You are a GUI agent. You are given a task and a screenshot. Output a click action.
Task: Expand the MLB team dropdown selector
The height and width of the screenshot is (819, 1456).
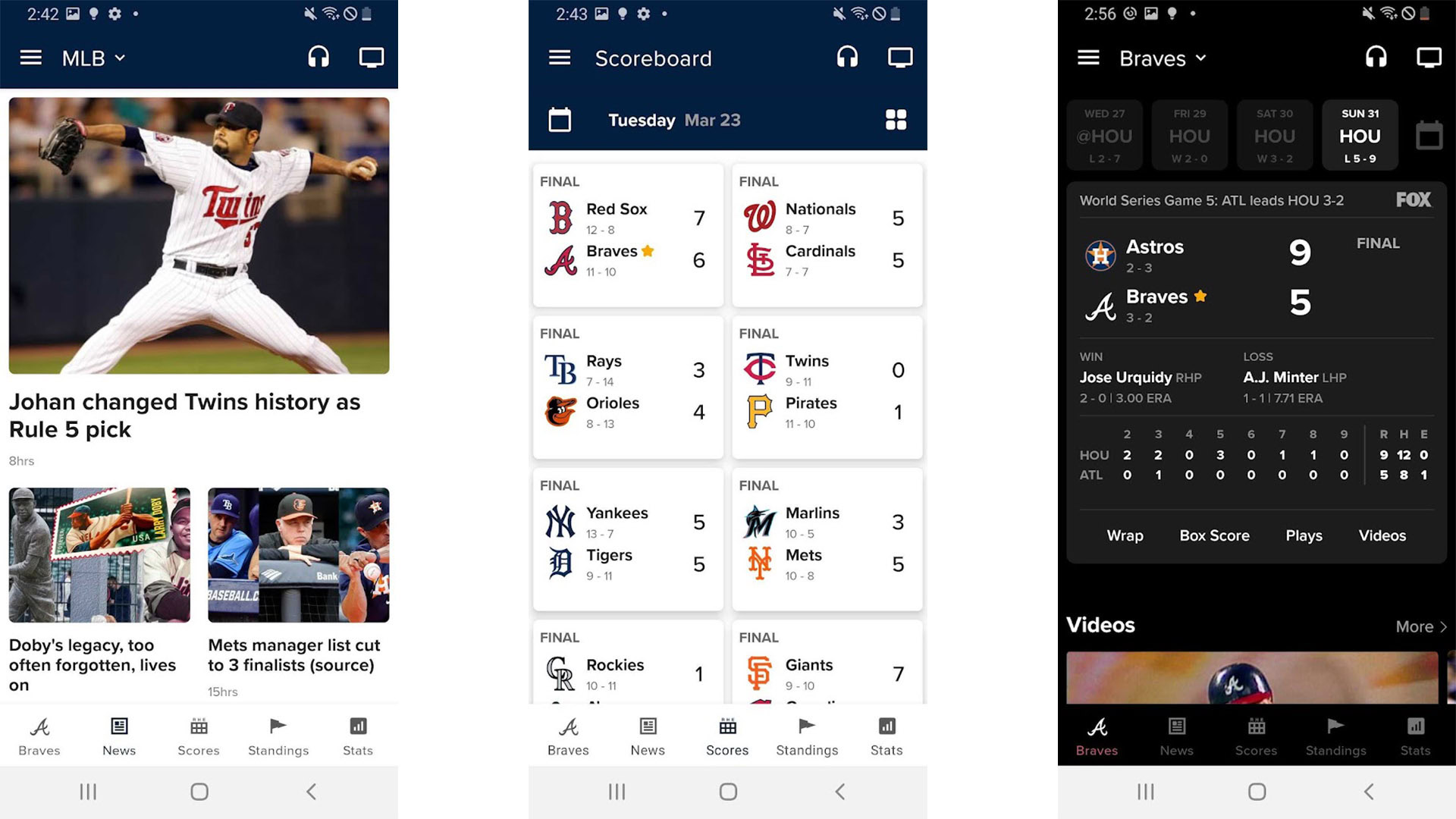(x=94, y=57)
